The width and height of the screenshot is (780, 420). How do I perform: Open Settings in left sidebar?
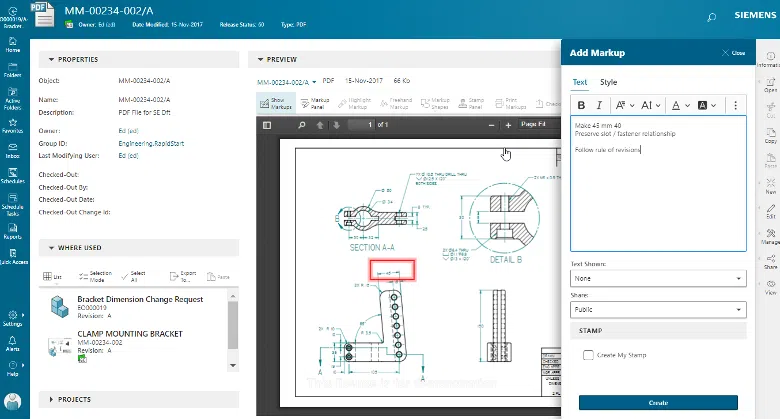point(12,318)
